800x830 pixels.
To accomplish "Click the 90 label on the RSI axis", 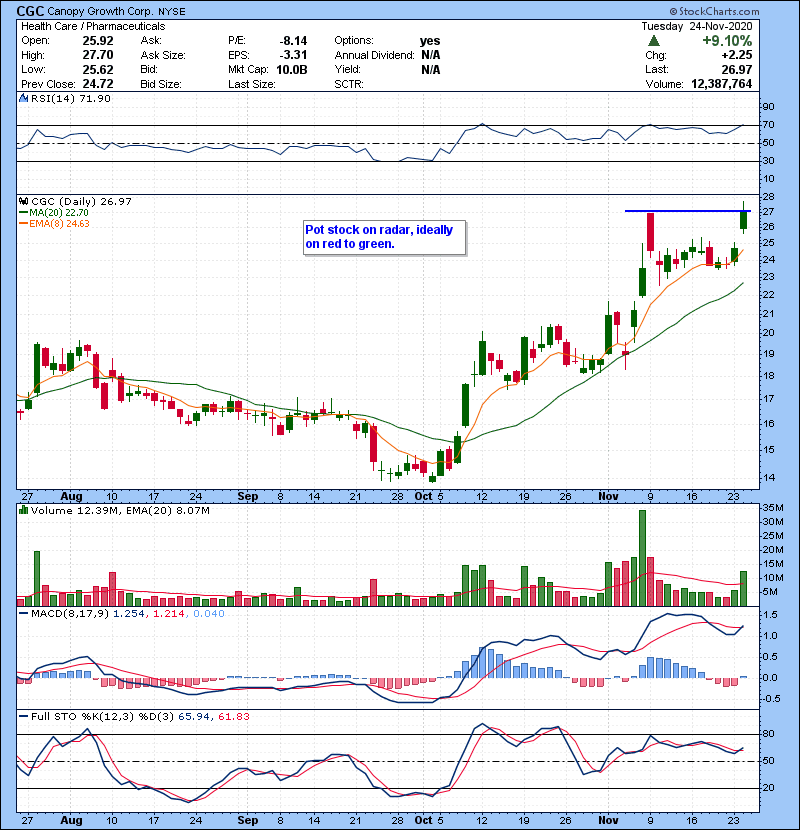I will click(768, 107).
